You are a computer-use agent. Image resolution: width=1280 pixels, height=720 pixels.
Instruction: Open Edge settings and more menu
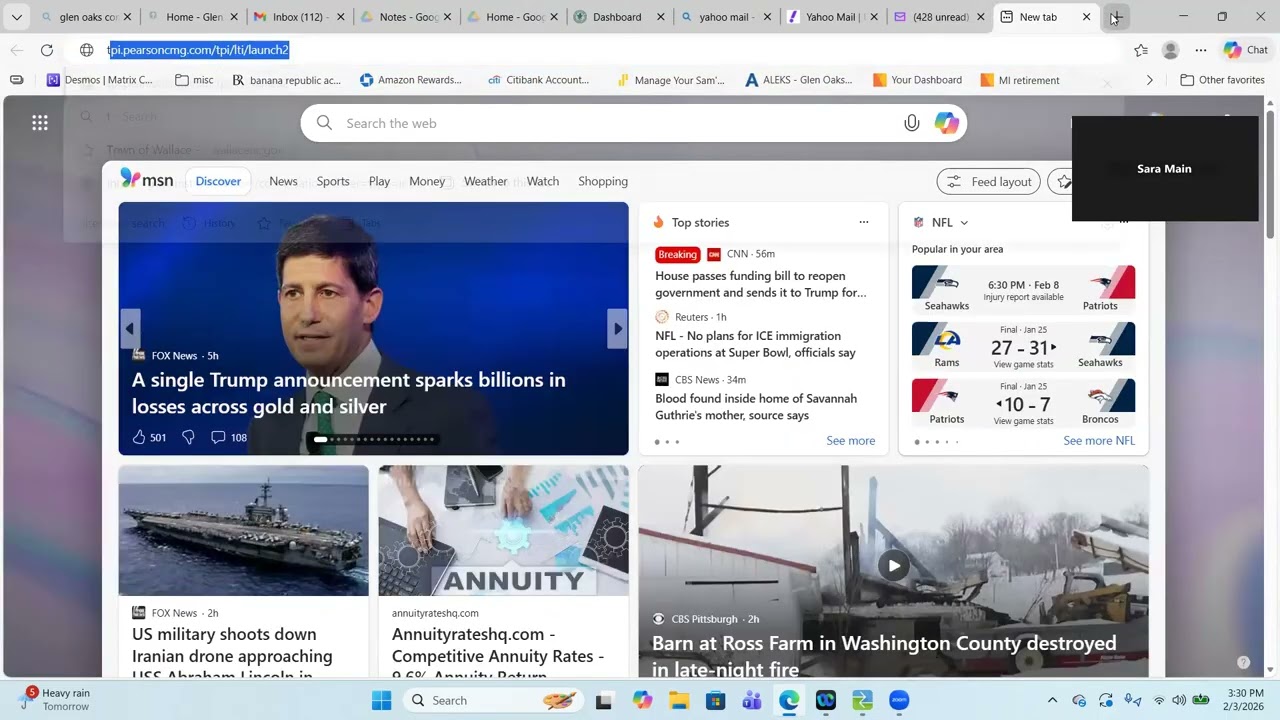coord(1200,50)
